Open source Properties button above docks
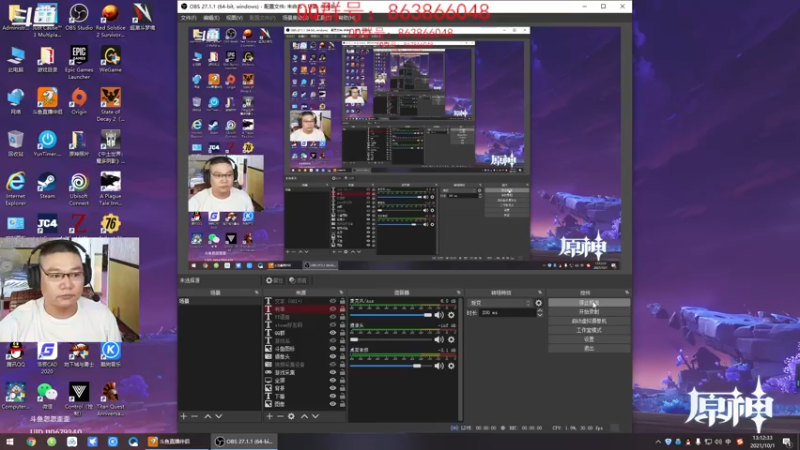This screenshot has height=450, width=800. pyautogui.click(x=274, y=281)
